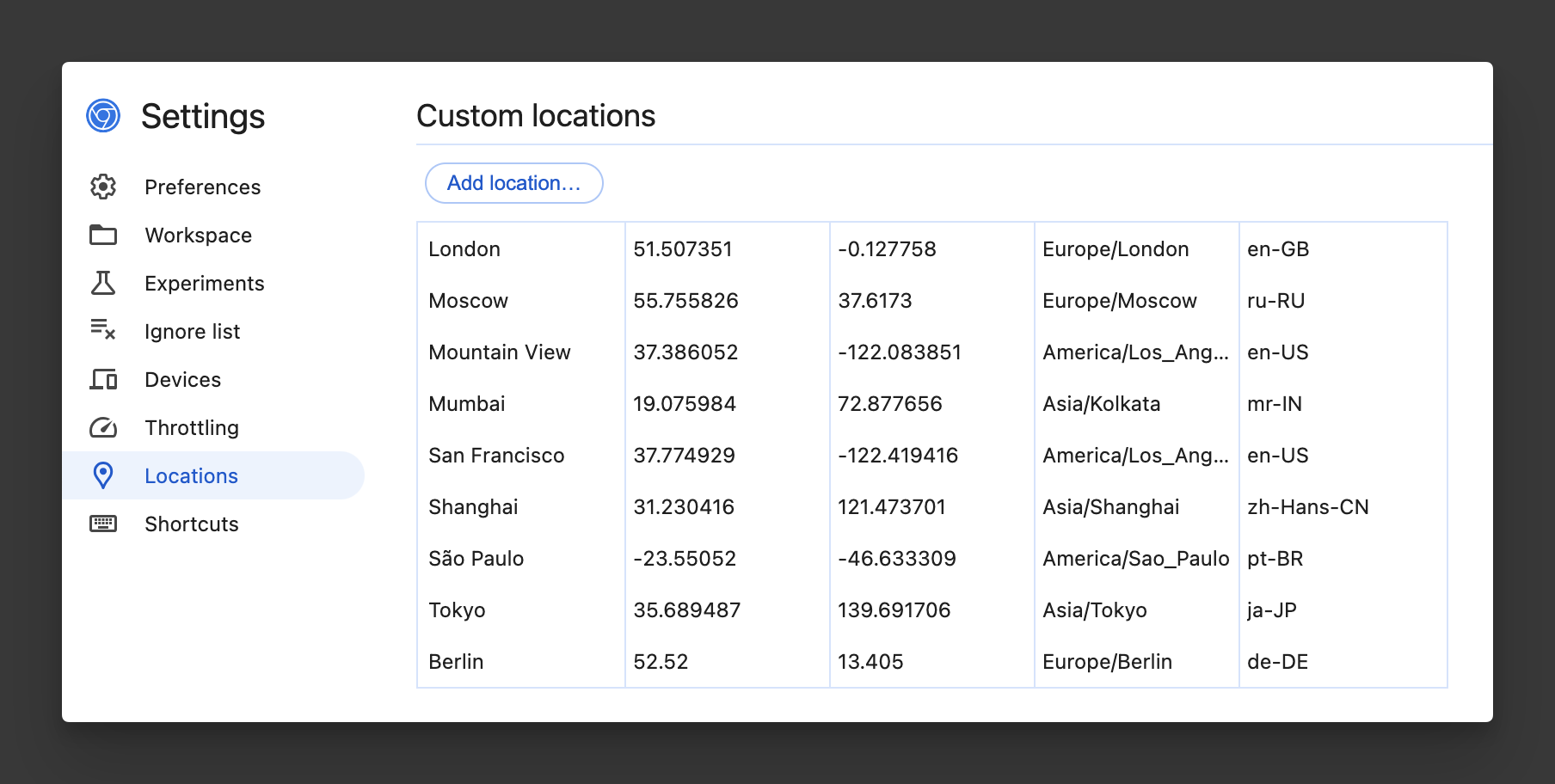Click Shanghai latitude 31.230416
This screenshot has width=1555, height=784.
pos(684,507)
